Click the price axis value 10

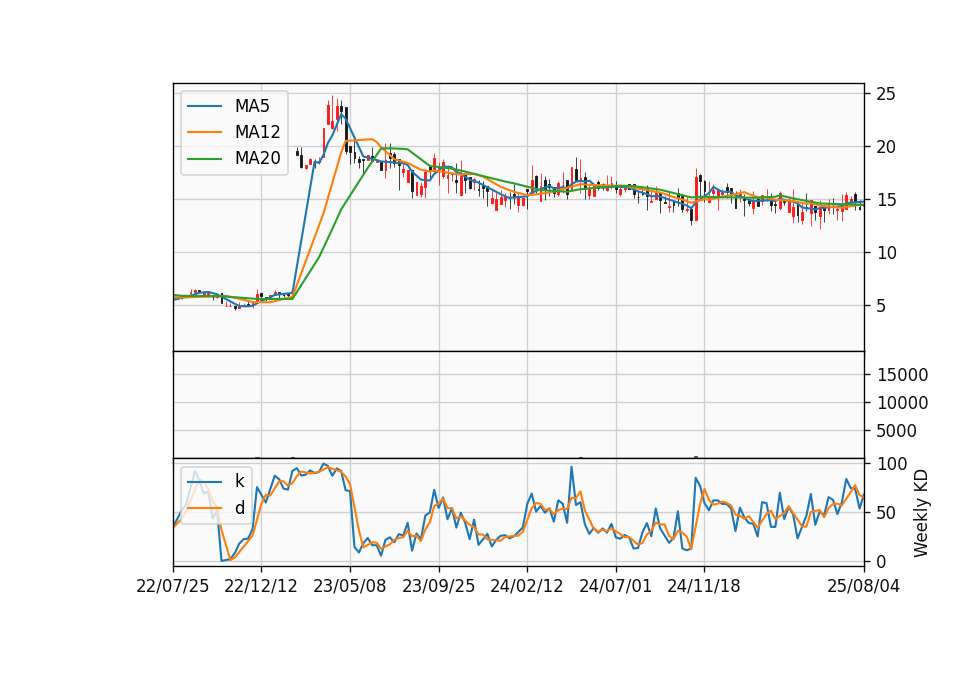(886, 253)
